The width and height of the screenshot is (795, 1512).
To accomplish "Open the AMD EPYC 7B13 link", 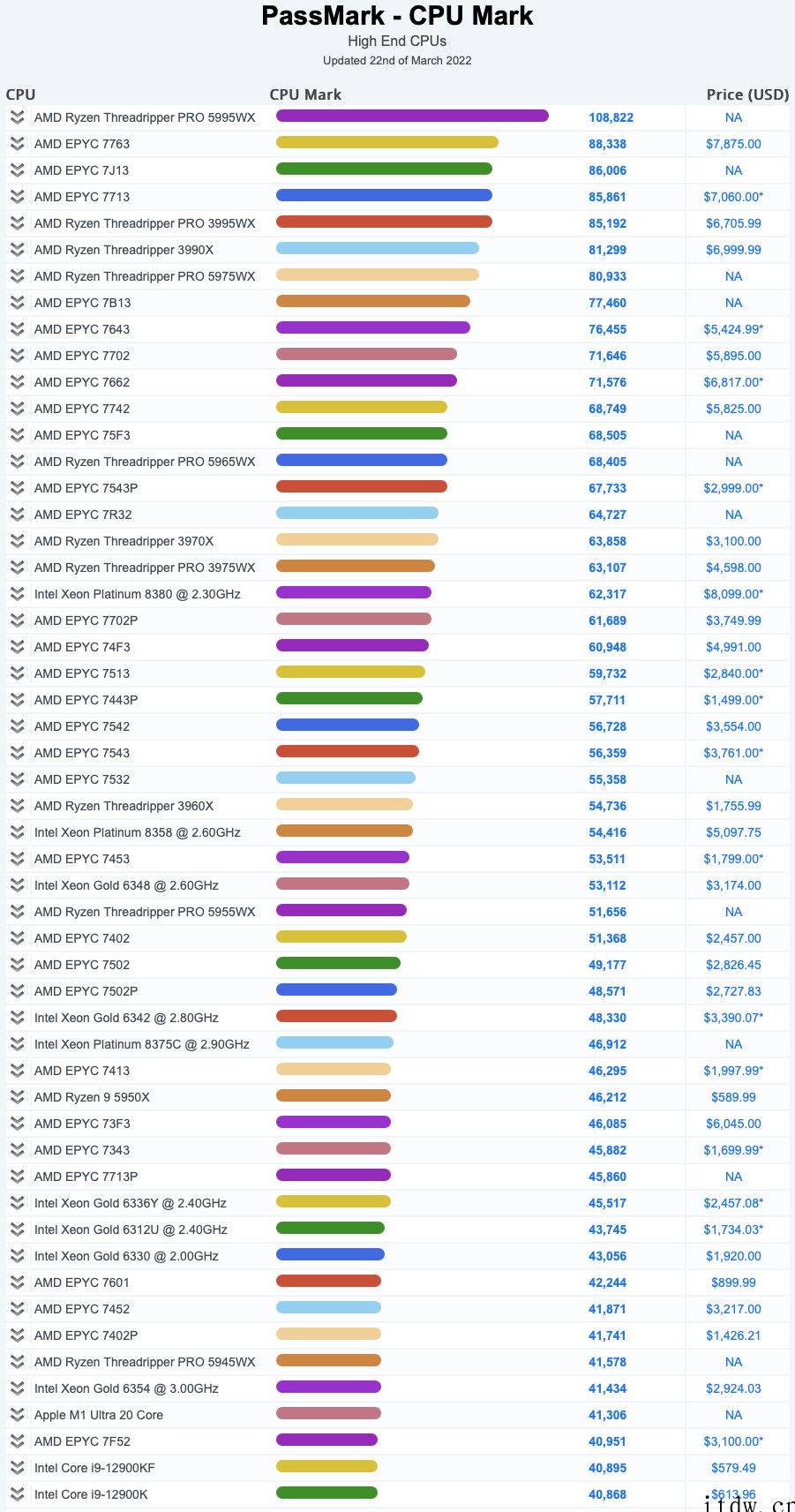I will (x=83, y=303).
